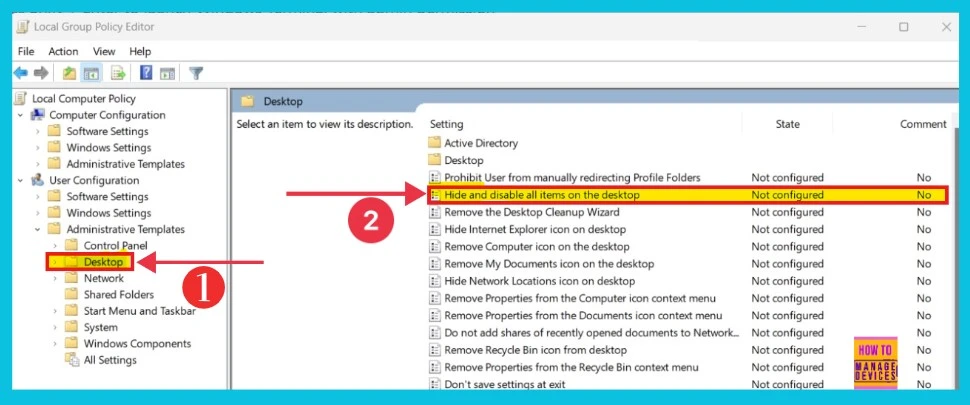Select the Shared Folders tree item
The width and height of the screenshot is (970, 405).
point(119,294)
